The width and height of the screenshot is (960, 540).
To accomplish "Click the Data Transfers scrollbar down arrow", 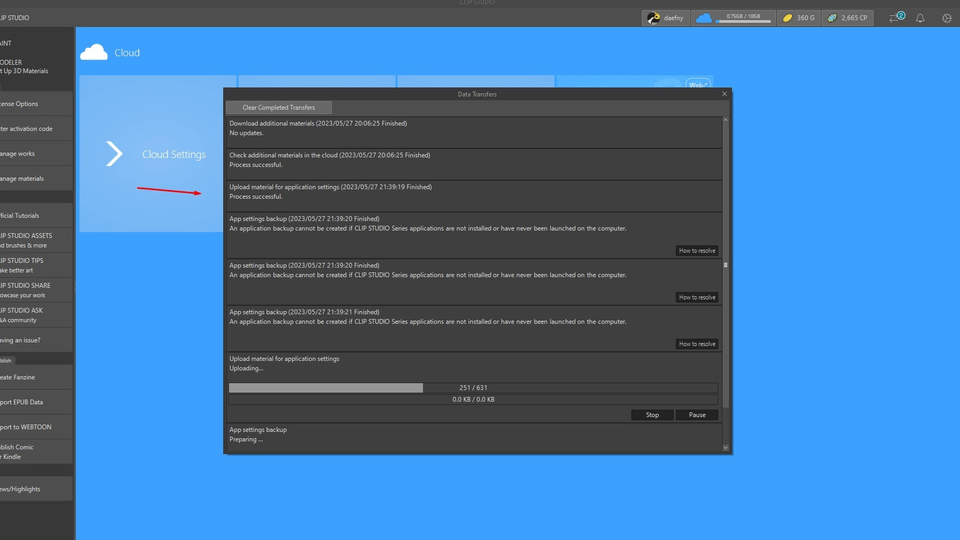I will point(726,448).
